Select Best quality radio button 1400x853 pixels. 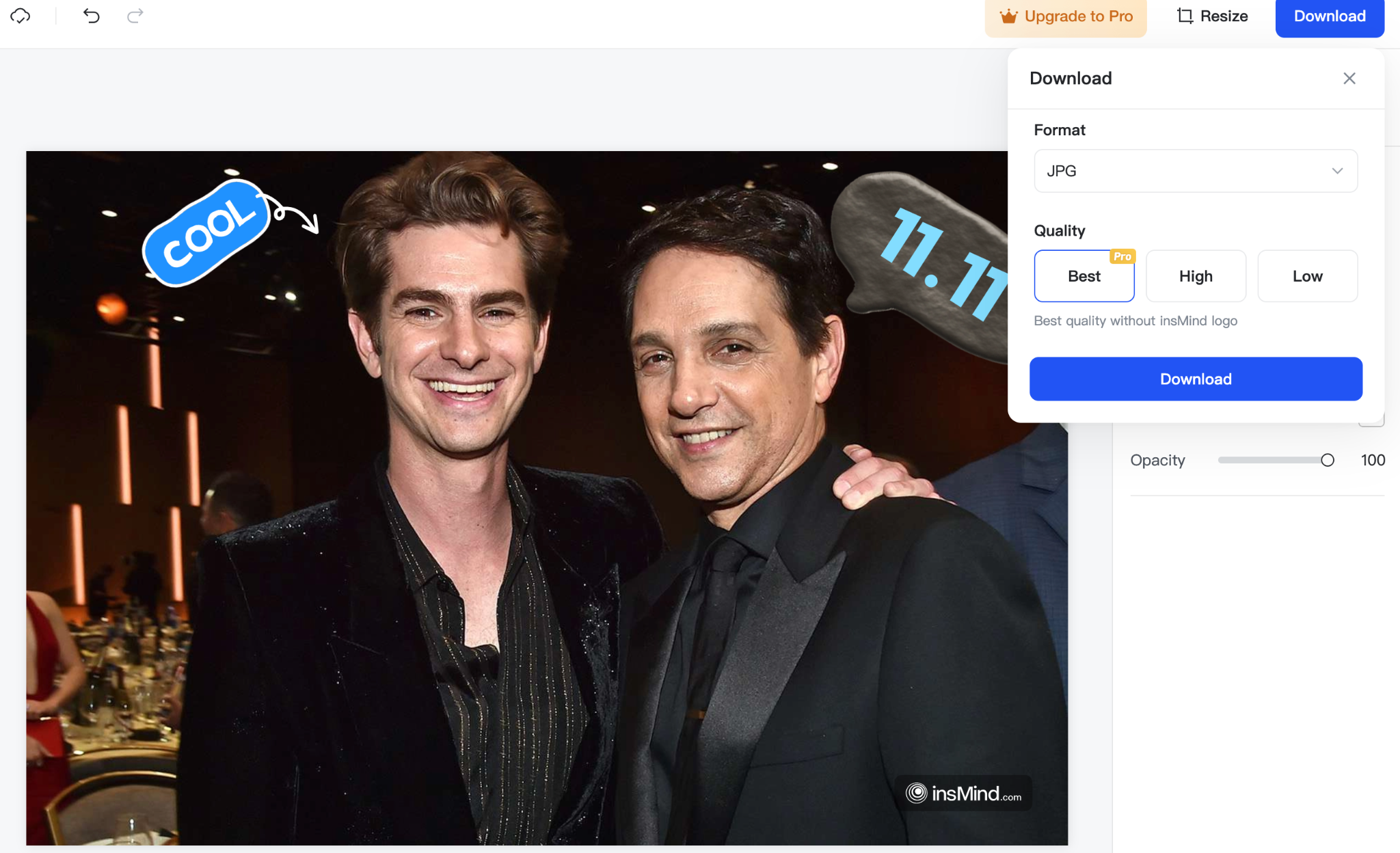click(x=1083, y=276)
